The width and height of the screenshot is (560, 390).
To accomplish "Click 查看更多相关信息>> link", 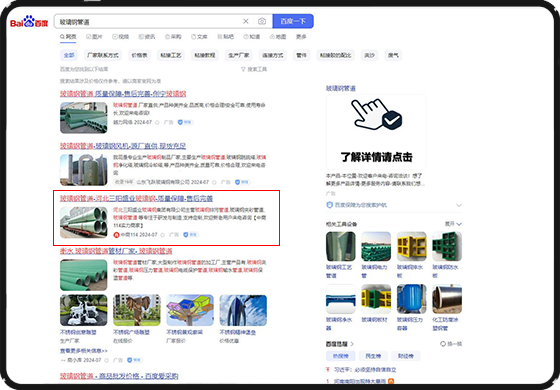I will pyautogui.click(x=84, y=351).
